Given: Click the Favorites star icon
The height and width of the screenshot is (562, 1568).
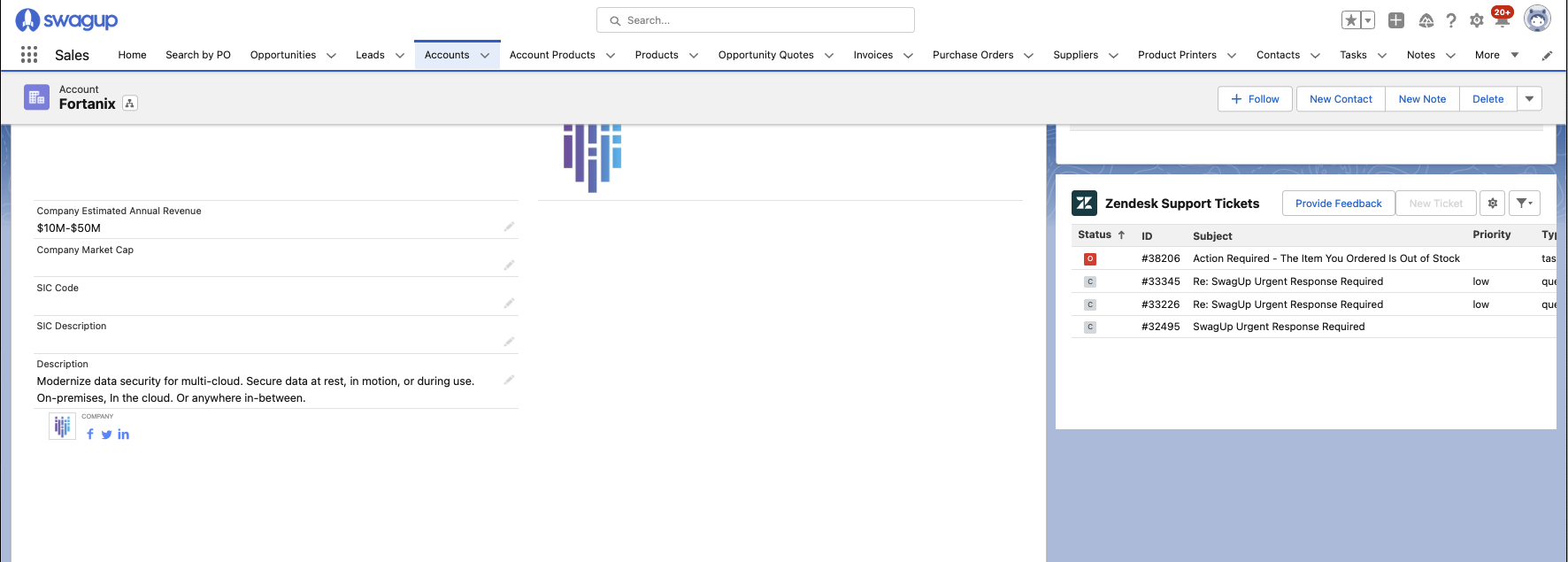Looking at the screenshot, I should [x=1351, y=20].
